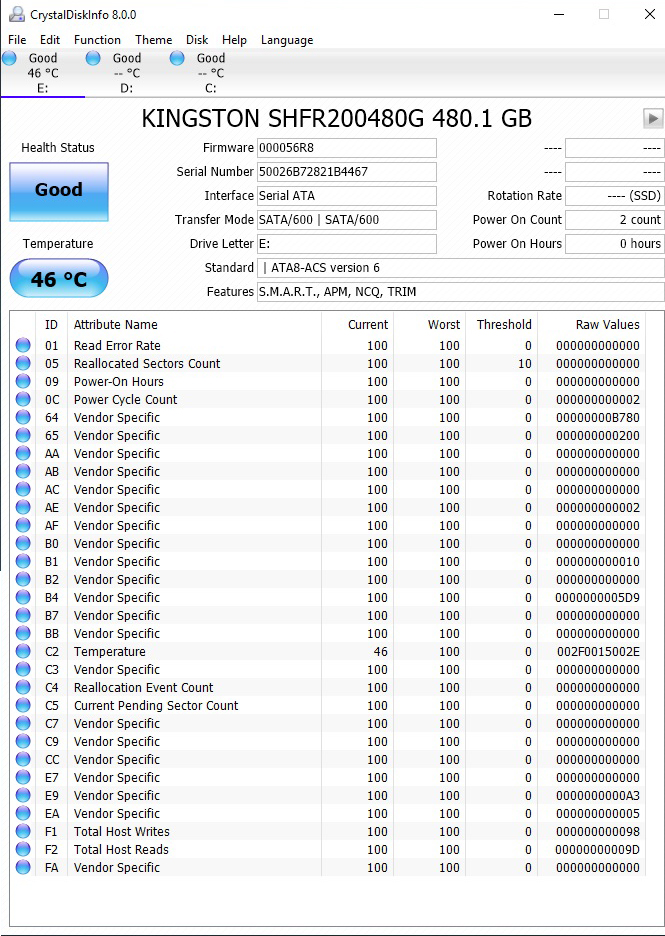Screen dimensions: 665x936
Task: Click the Interface value field
Action: (347, 196)
